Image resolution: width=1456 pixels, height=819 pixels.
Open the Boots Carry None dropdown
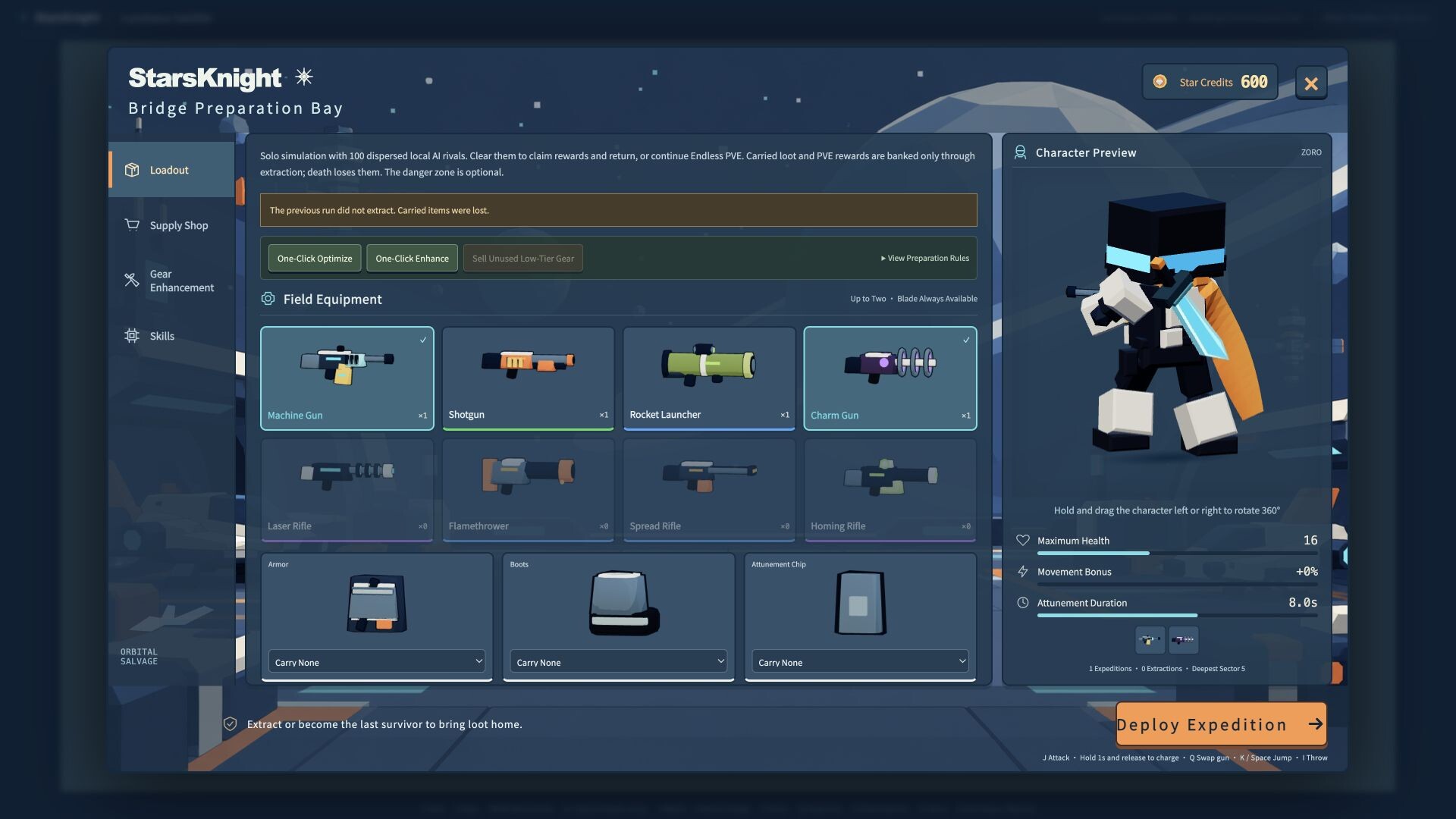(x=619, y=661)
